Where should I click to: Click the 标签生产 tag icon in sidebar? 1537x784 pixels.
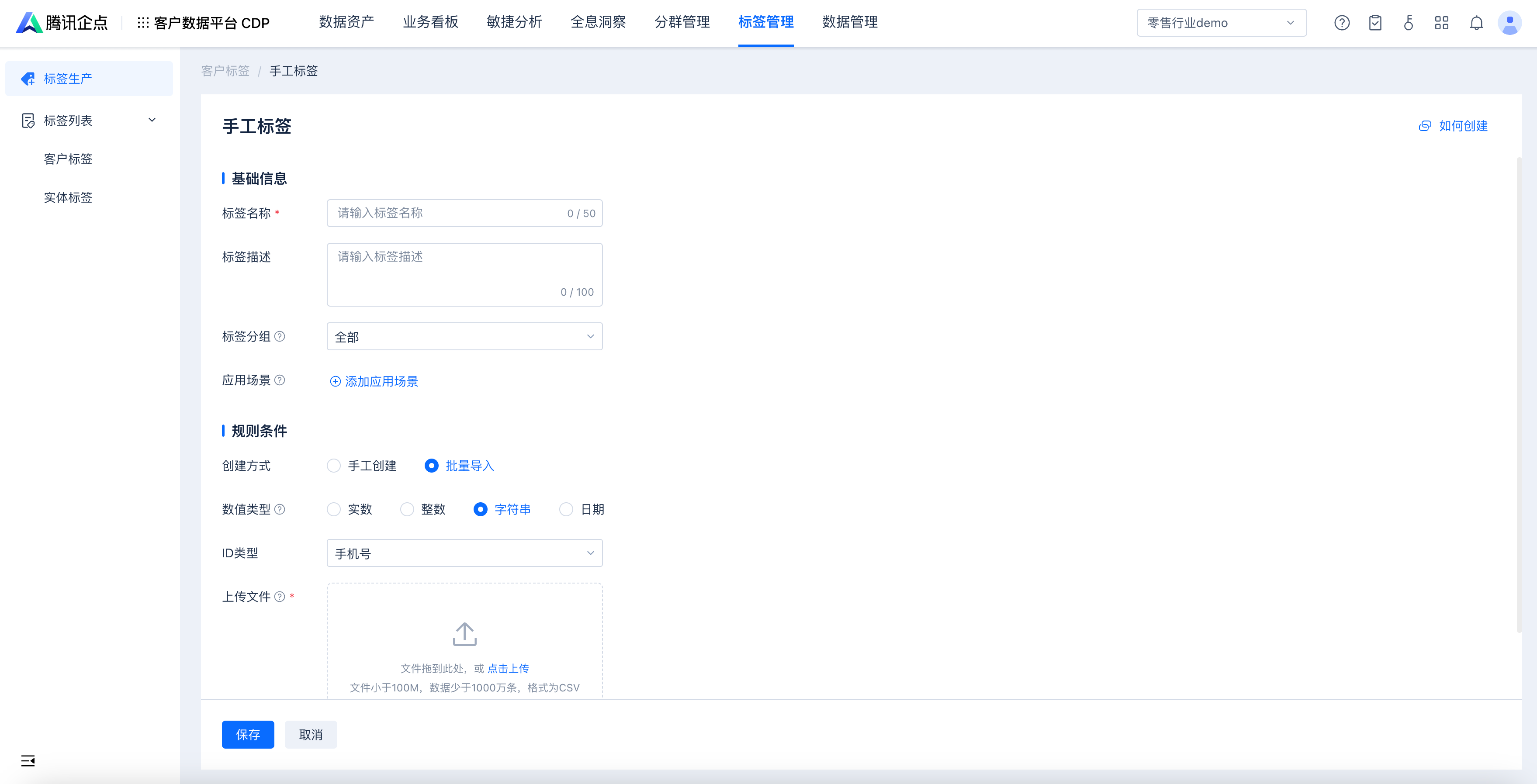tap(28, 79)
